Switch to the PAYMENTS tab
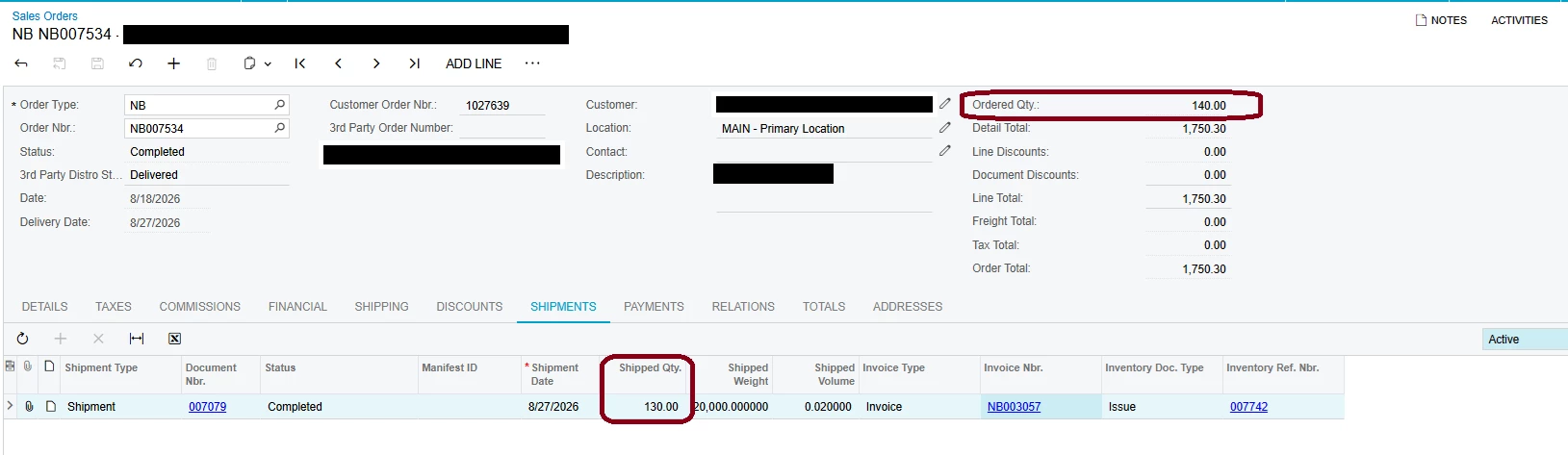This screenshot has height=455, width=1568. [654, 307]
